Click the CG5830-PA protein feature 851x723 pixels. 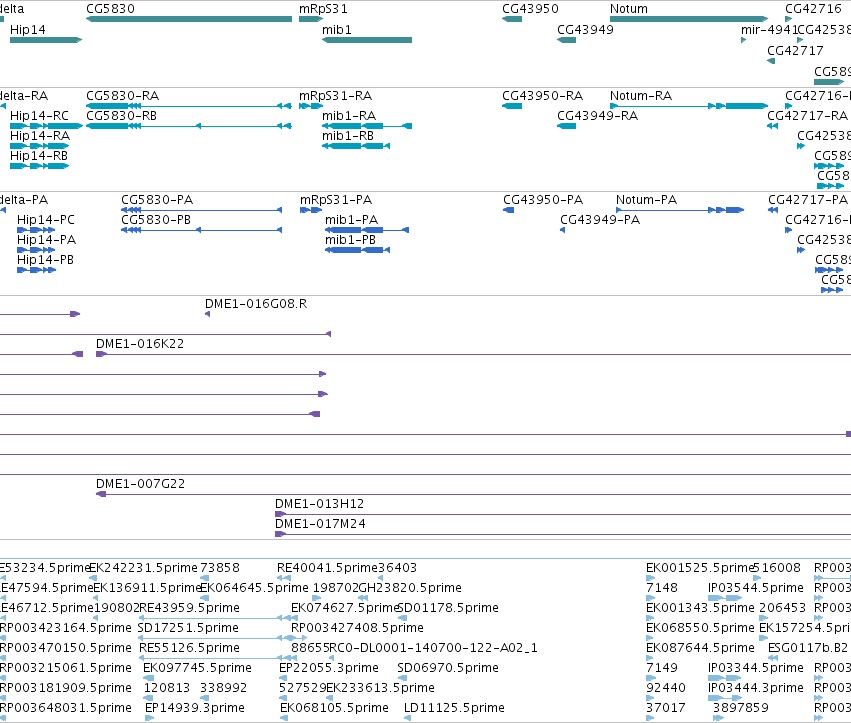201,210
